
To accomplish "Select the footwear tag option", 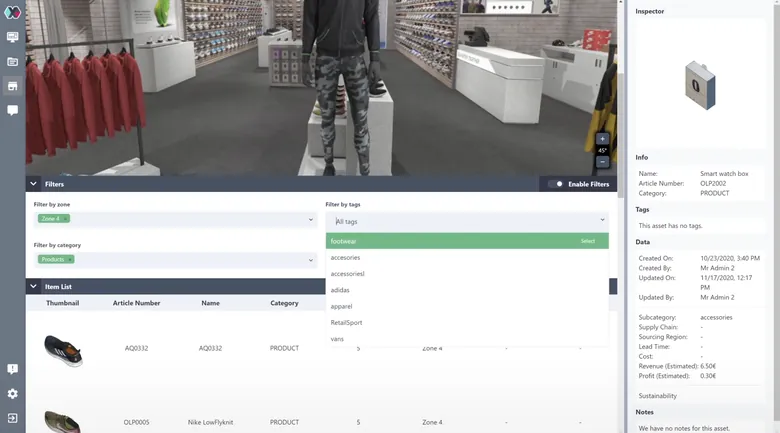I will pyautogui.click(x=467, y=241).
